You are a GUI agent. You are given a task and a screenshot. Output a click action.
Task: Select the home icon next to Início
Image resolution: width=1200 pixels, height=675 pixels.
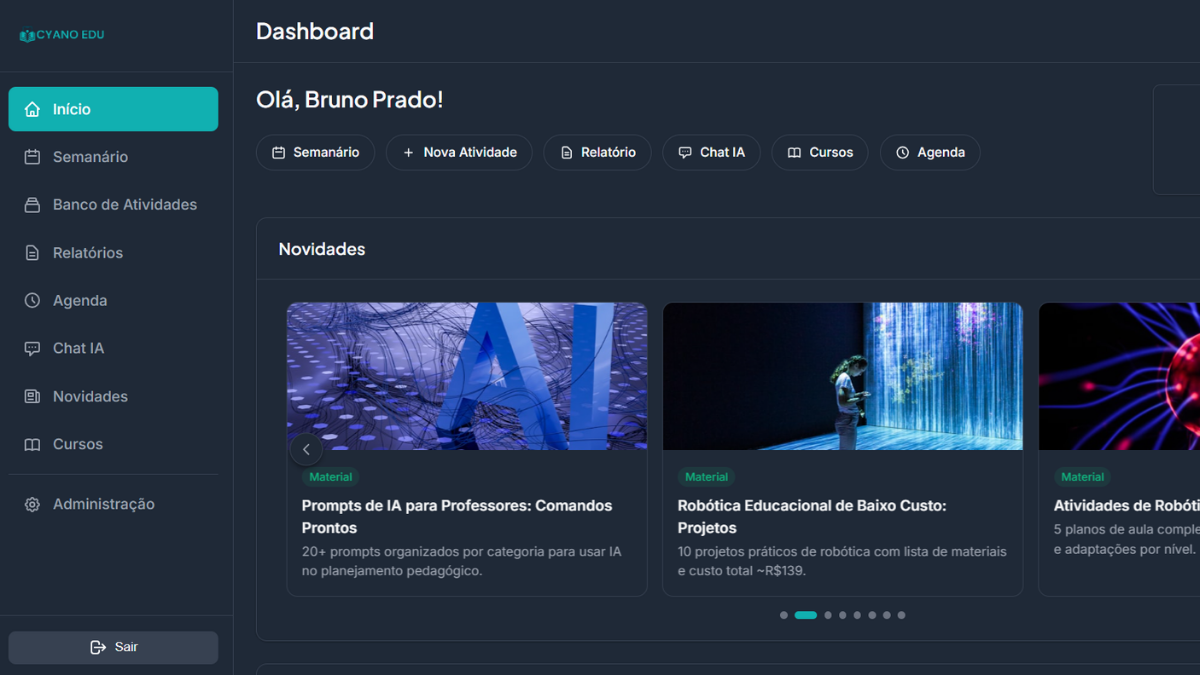[x=32, y=108]
